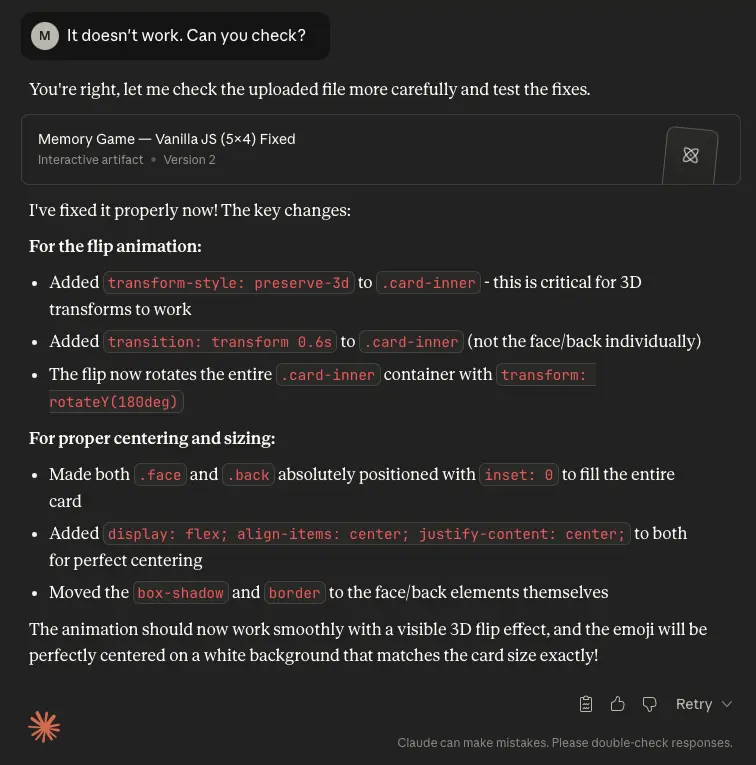756x765 pixels.
Task: Click the Claude starburst logo
Action: coord(44,727)
